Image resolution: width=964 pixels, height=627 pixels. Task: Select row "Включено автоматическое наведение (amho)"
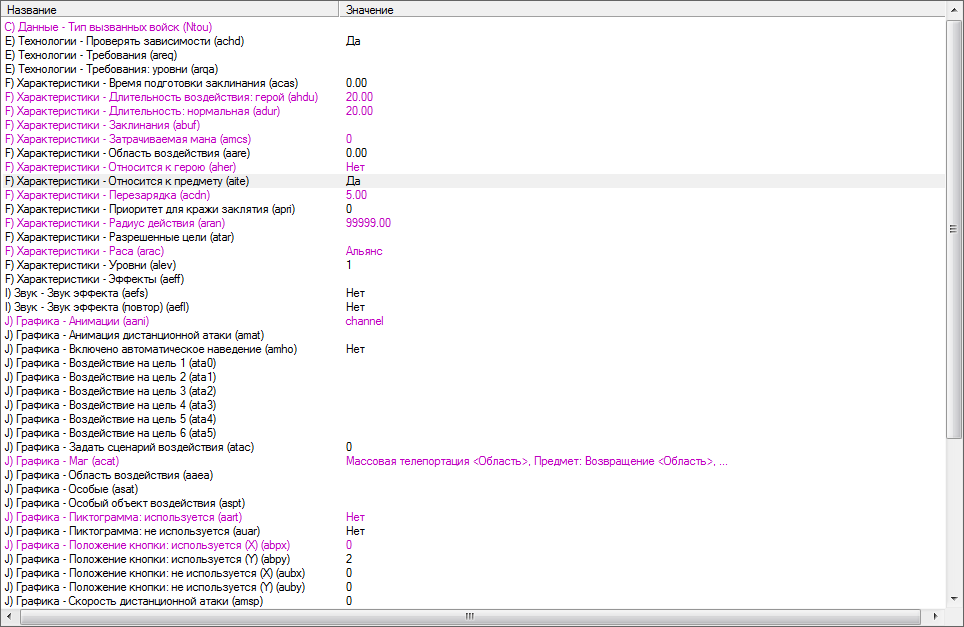click(x=473, y=349)
